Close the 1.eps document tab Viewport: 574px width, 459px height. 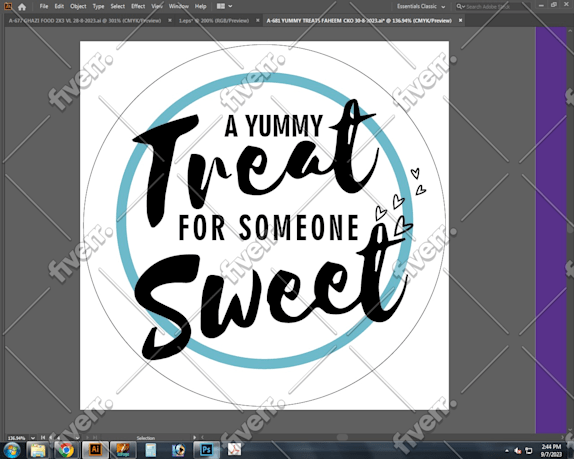tap(258, 20)
